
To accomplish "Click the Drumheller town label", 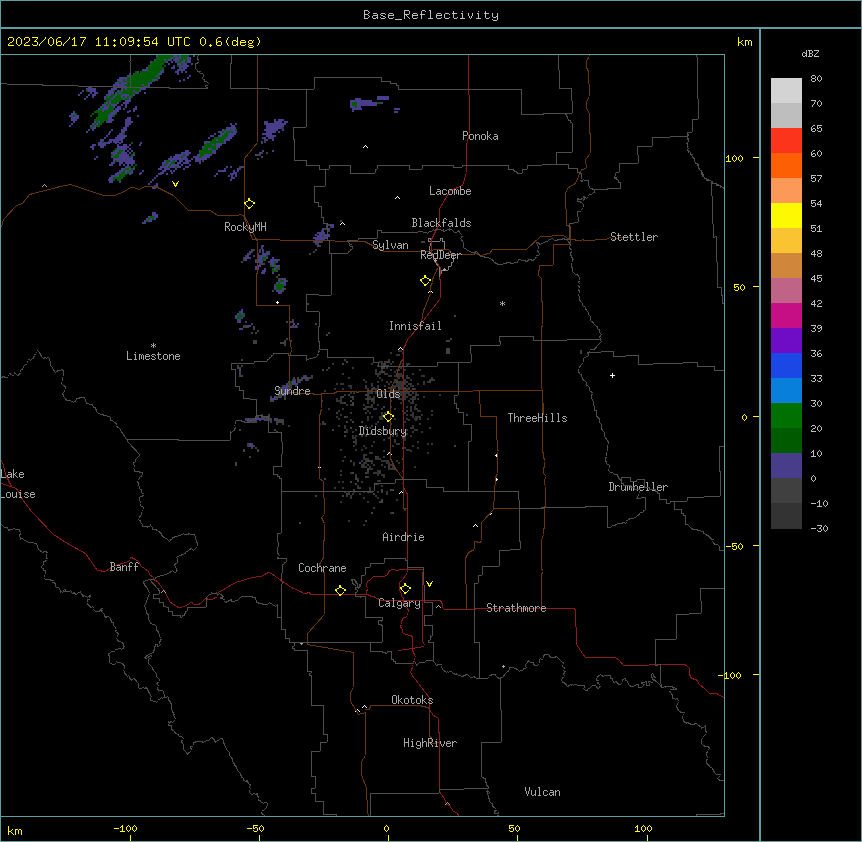I will click(x=638, y=487).
